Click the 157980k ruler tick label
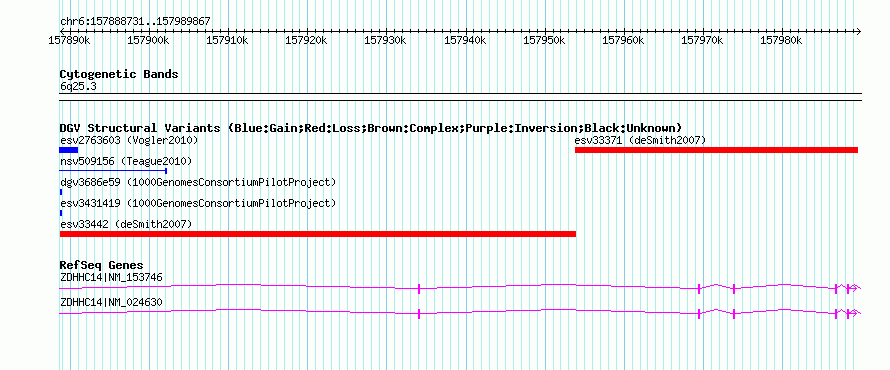This screenshot has height=370, width=890. pyautogui.click(x=782, y=40)
